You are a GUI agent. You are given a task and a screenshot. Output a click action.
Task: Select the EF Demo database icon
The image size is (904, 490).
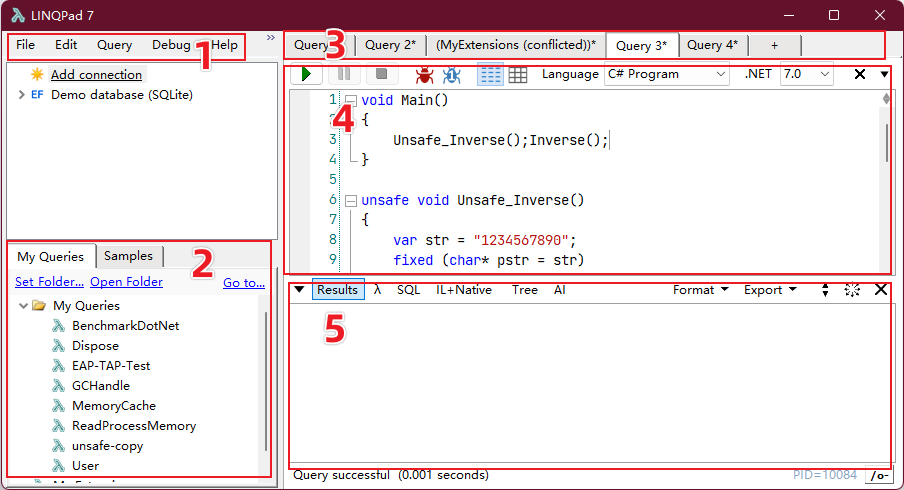tap(37, 95)
